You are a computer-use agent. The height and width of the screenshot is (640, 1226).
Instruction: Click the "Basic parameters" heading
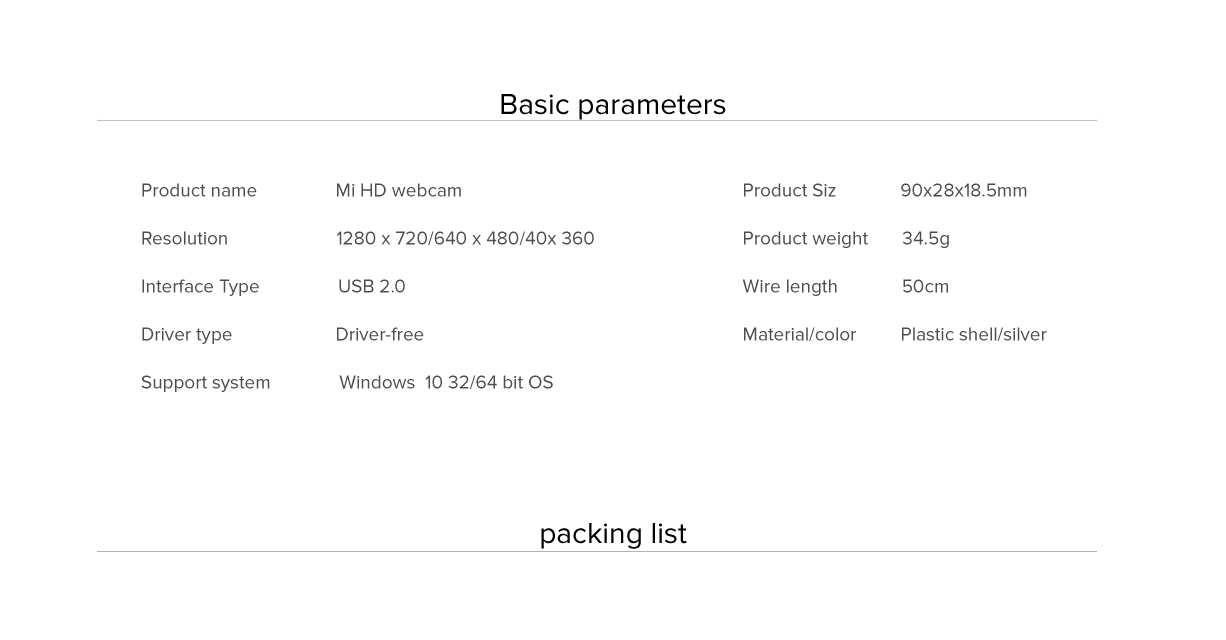[x=612, y=105]
